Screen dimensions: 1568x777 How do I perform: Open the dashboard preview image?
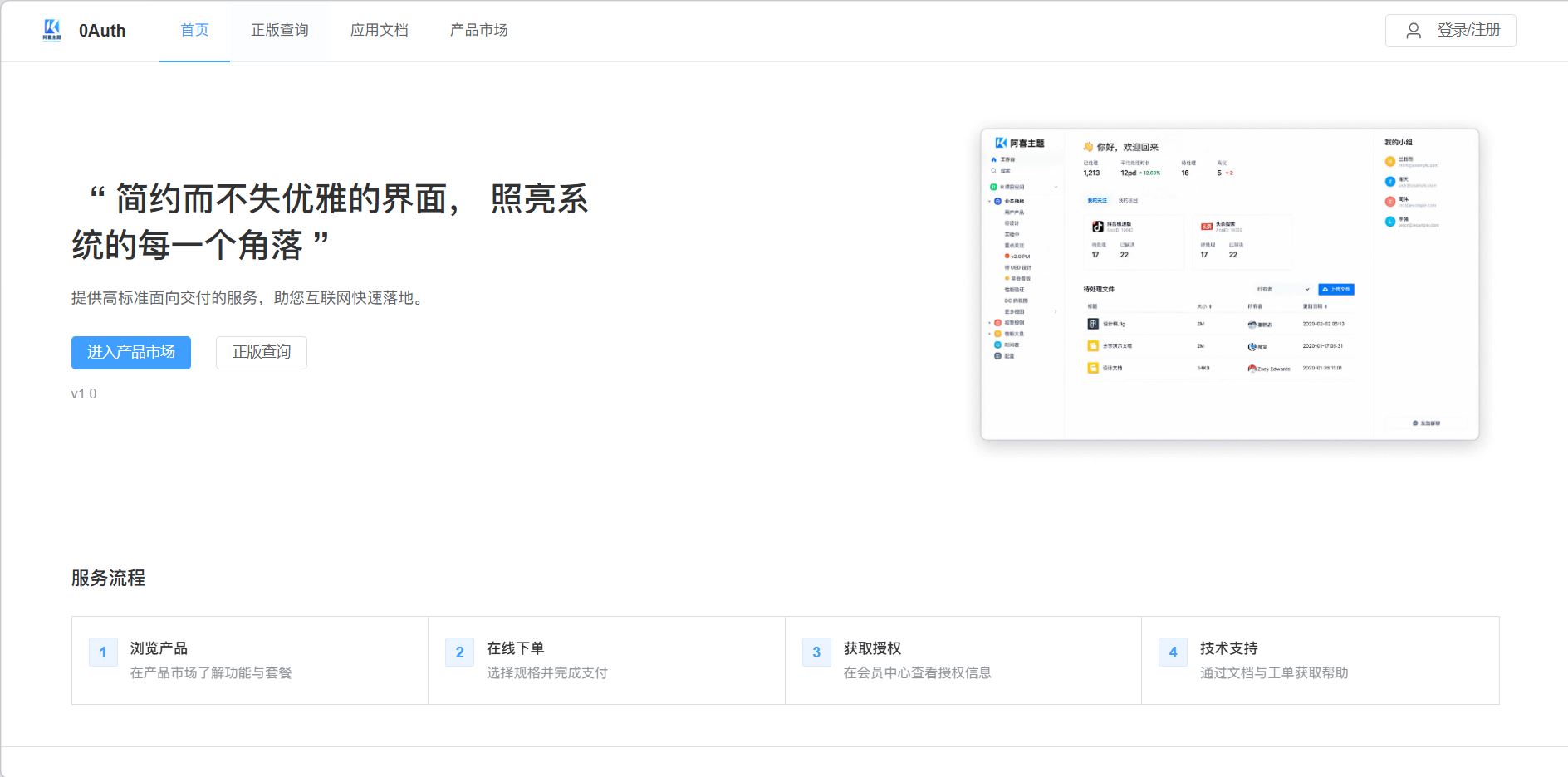coord(1230,284)
